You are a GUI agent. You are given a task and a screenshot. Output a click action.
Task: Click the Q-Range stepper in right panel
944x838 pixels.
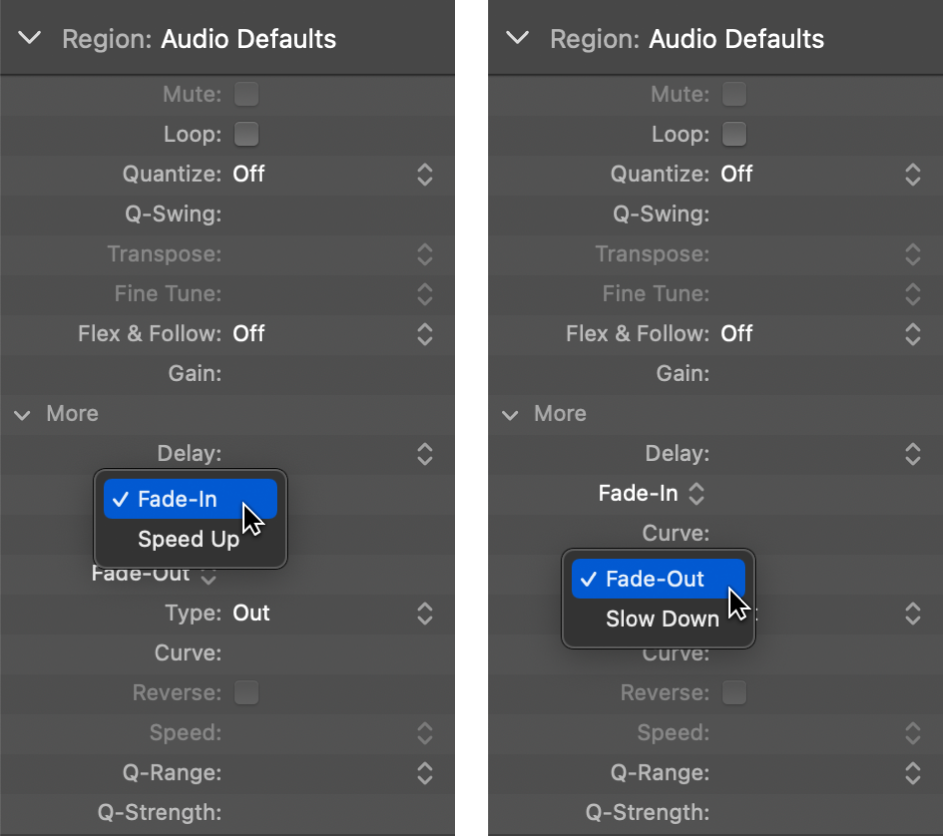(912, 773)
